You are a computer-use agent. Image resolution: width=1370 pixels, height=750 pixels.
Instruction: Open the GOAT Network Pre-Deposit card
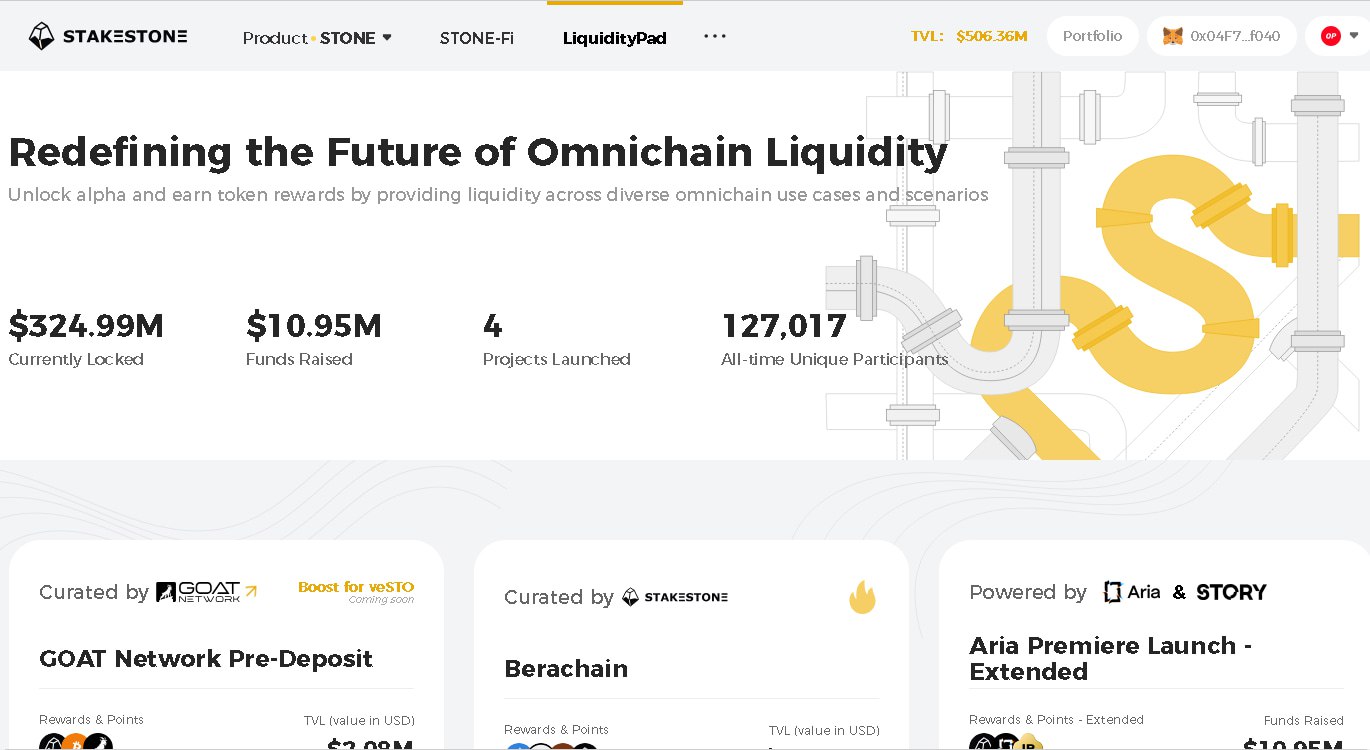pyautogui.click(x=206, y=659)
